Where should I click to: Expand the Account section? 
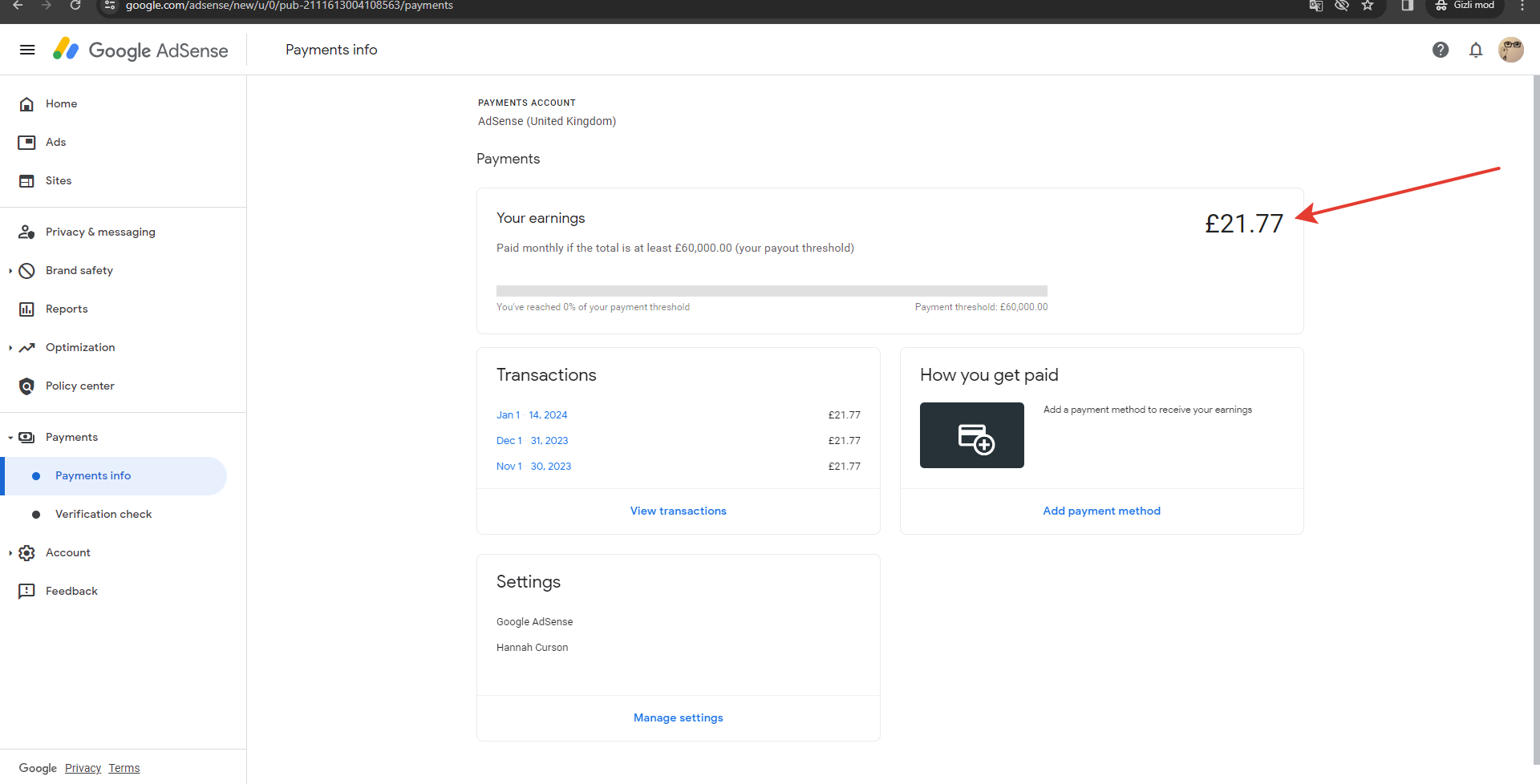tap(10, 553)
